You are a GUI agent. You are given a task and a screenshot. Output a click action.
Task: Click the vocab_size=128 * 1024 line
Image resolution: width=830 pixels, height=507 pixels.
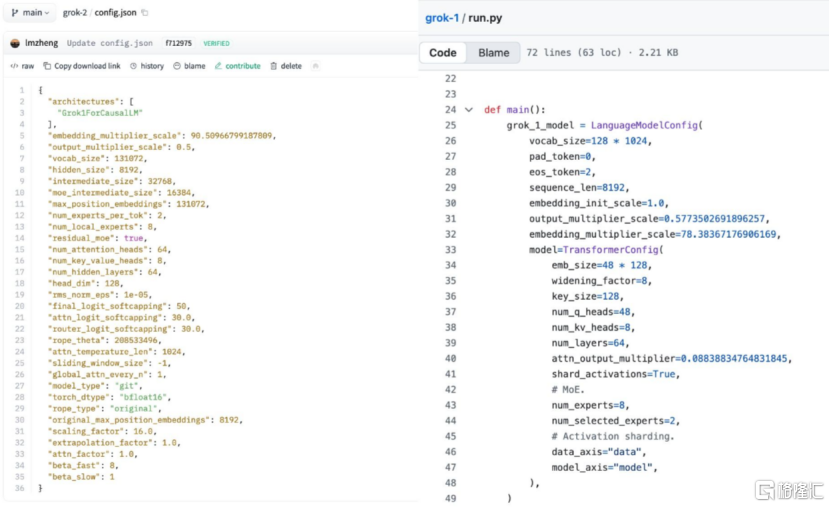[x=590, y=141]
